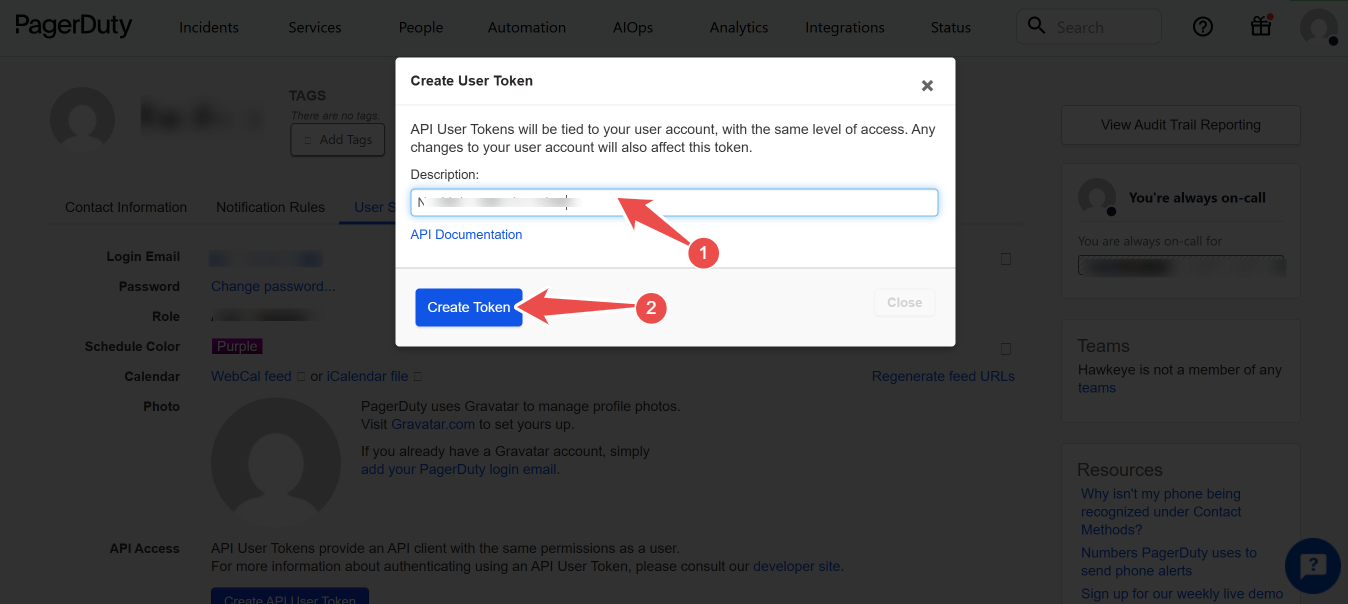1348x604 pixels.
Task: Close the Create User Token dialog with X
Action: (x=927, y=86)
